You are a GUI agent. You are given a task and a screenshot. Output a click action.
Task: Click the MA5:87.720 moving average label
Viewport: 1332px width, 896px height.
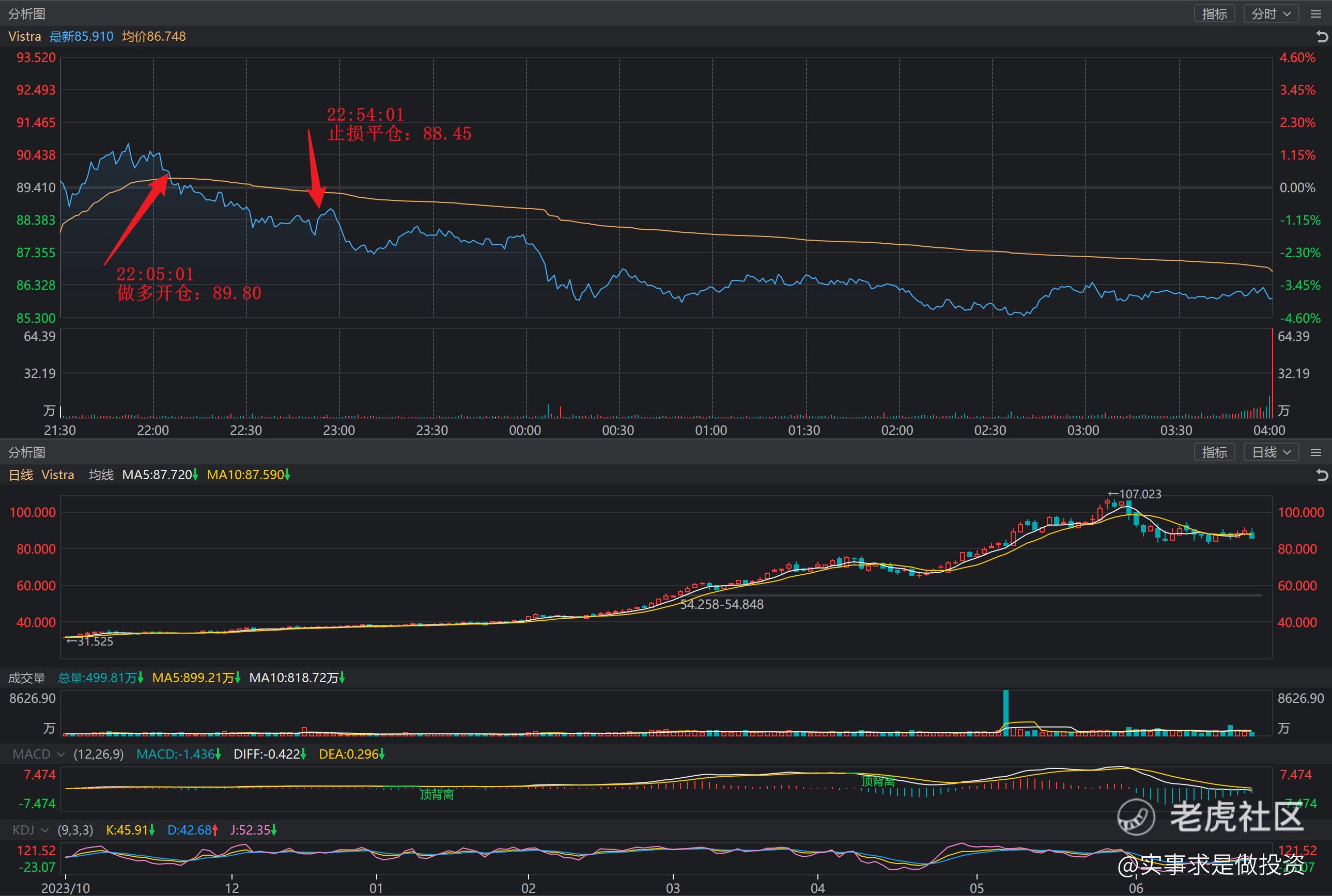tap(160, 475)
